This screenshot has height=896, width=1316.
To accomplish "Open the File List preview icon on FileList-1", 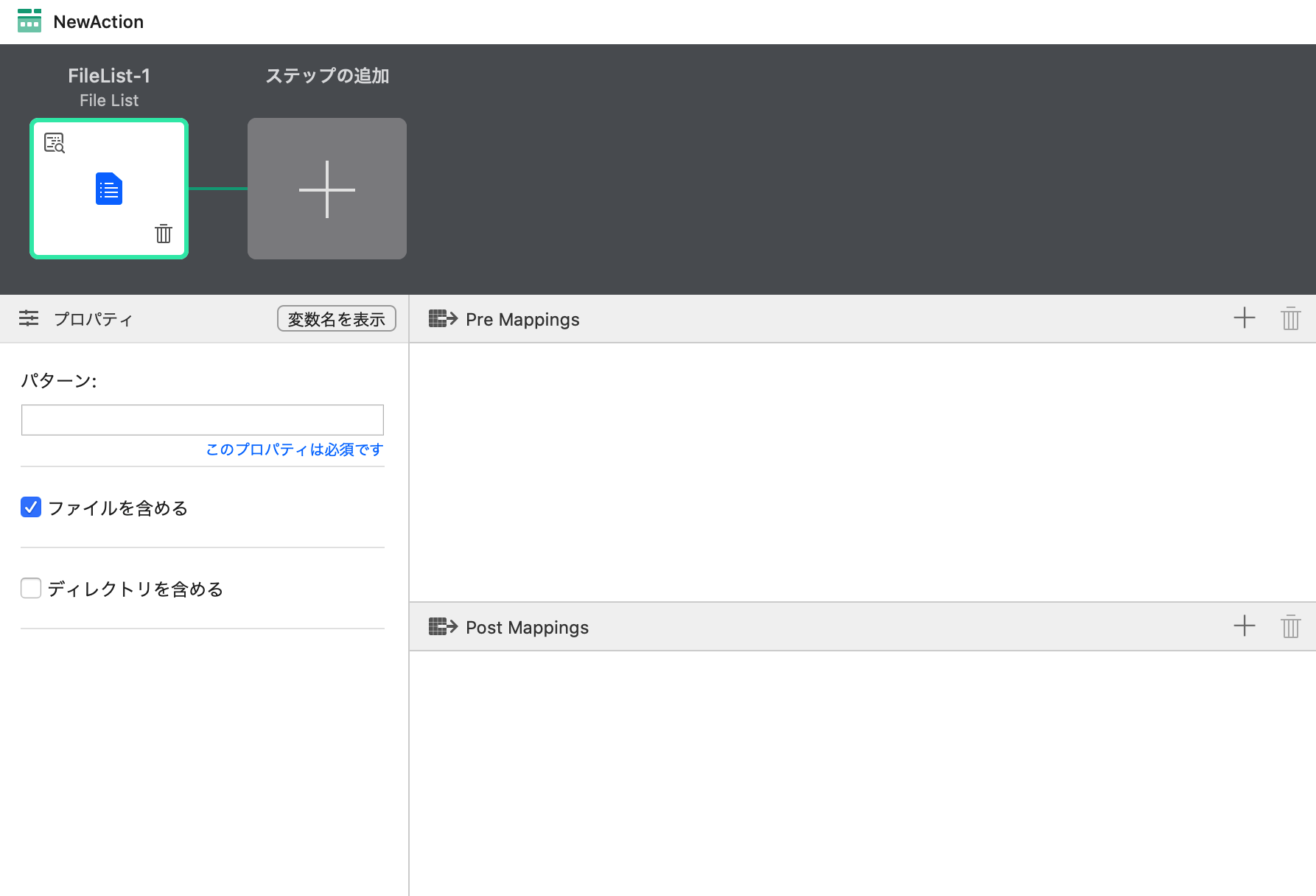I will pos(55,143).
